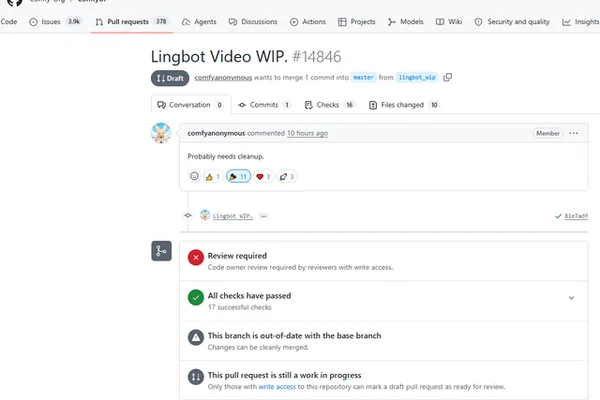
Task: Open Security and quality tab
Action: click(512, 22)
